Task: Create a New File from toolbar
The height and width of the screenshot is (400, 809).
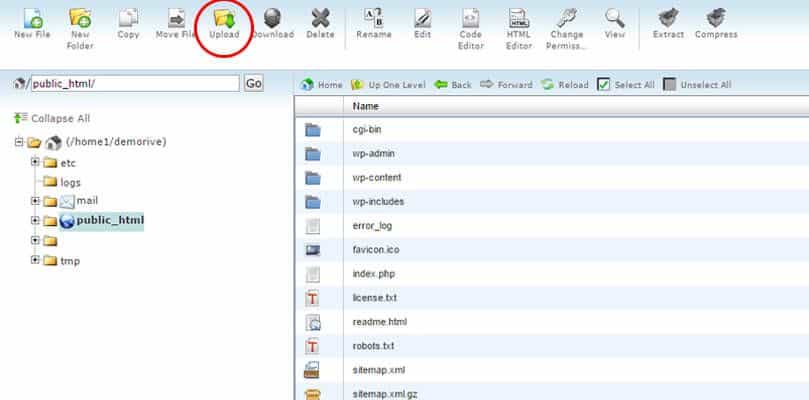Action: tap(32, 24)
